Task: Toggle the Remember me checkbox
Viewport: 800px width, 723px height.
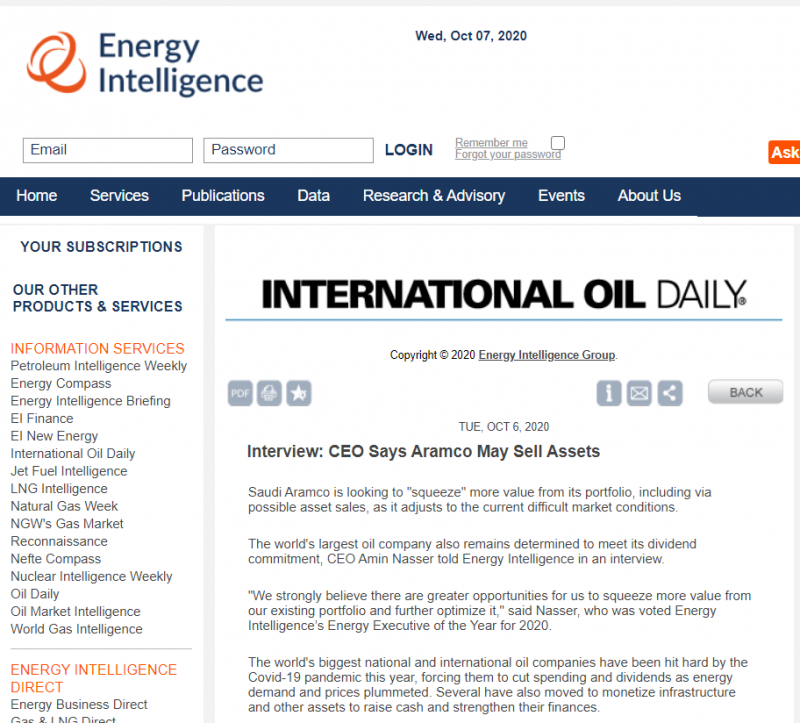Action: coord(558,142)
